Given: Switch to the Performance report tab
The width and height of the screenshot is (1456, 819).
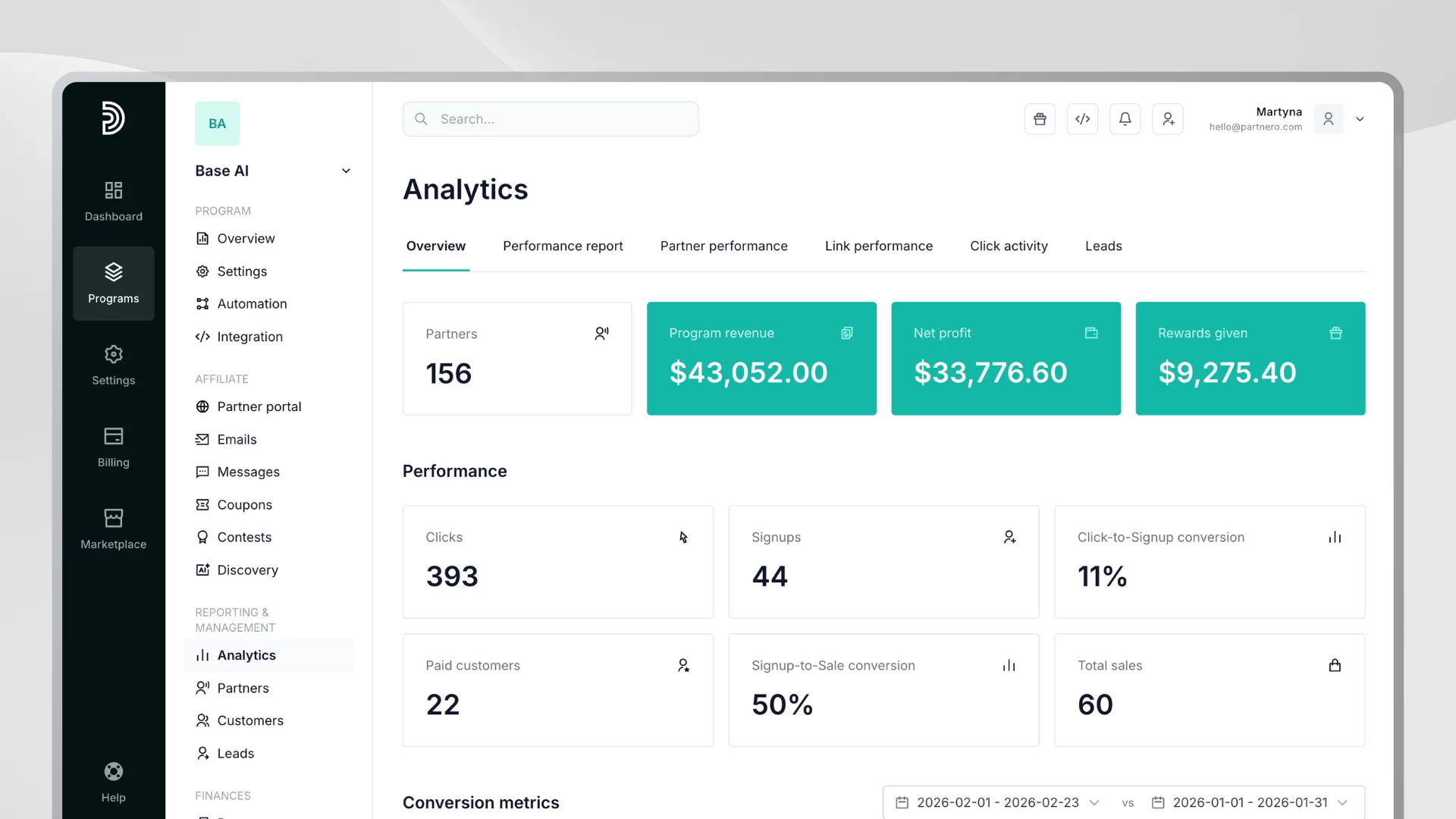Looking at the screenshot, I should coord(563,246).
